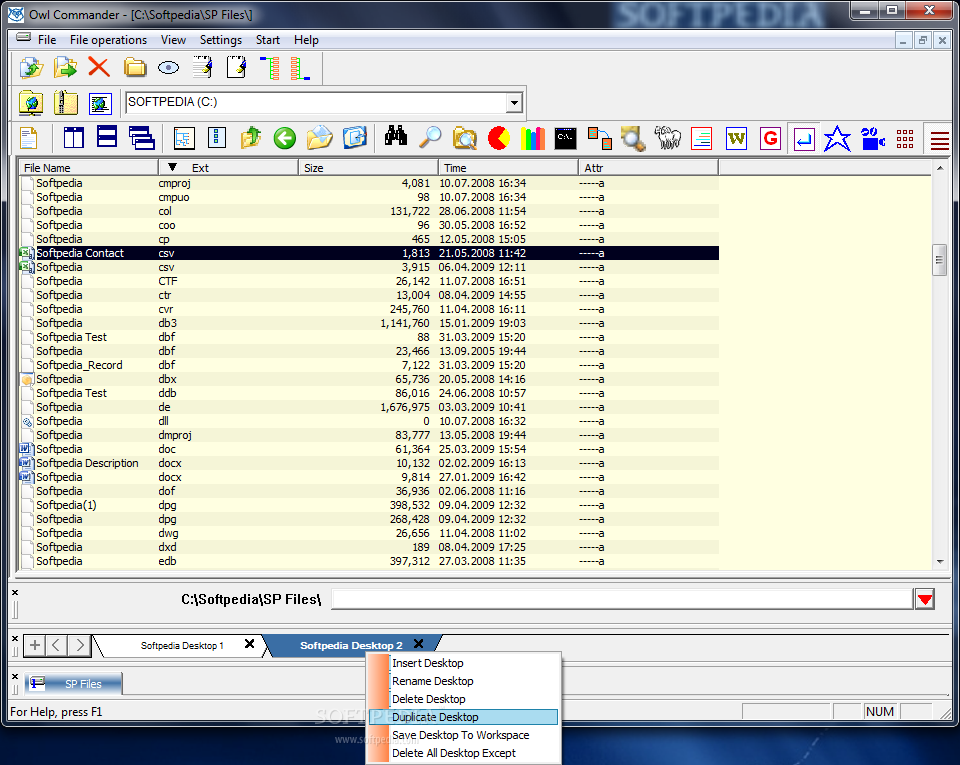This screenshot has height=765, width=960.
Task: Select Duplicate Desktop from context menu
Action: pos(463,717)
